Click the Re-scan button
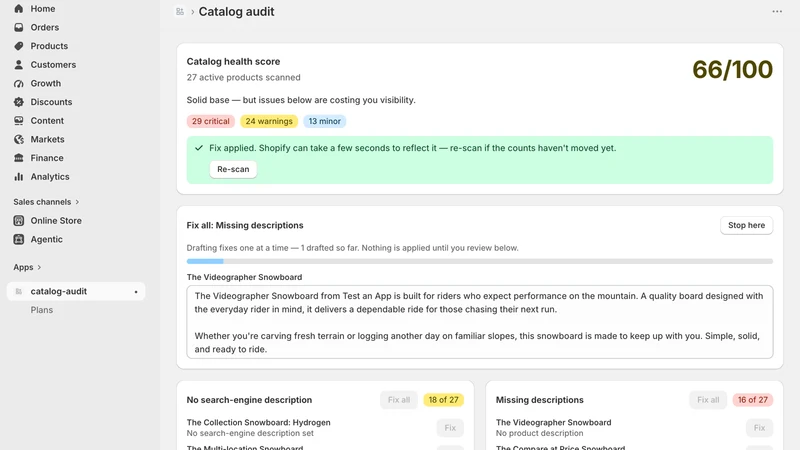 pyautogui.click(x=233, y=169)
